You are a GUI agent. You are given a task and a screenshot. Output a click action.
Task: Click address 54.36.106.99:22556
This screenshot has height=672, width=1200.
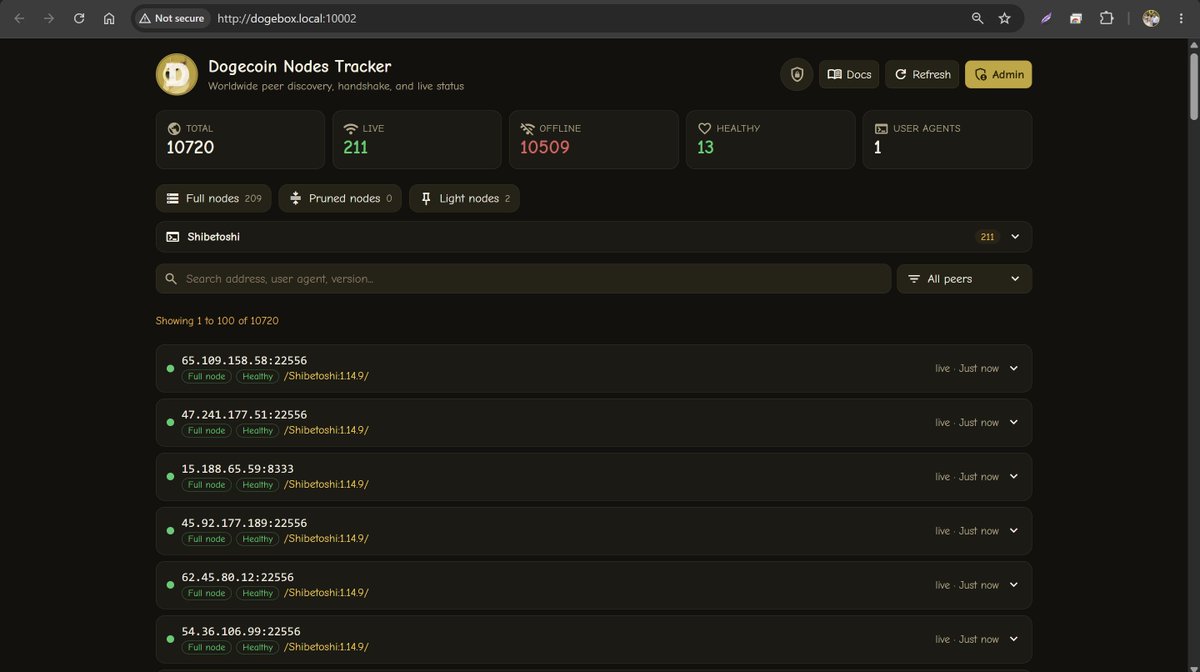click(241, 630)
